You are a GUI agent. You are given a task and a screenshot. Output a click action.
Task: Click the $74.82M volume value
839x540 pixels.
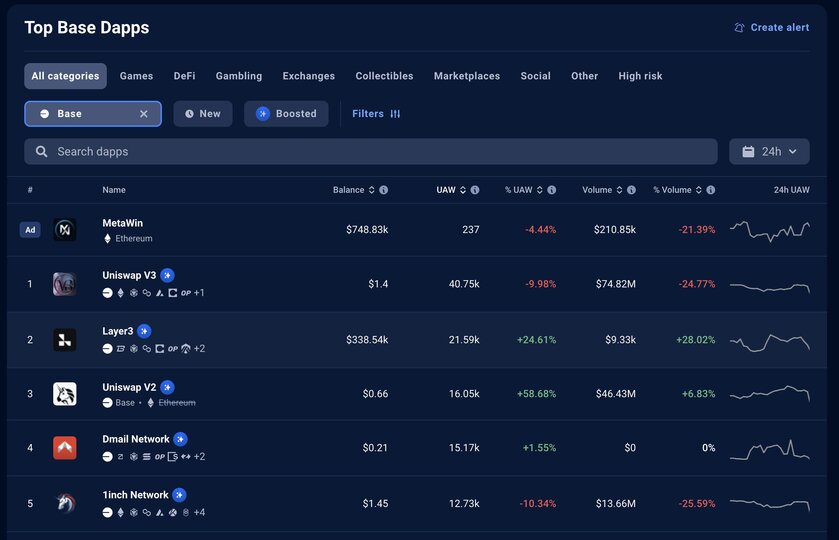[615, 284]
